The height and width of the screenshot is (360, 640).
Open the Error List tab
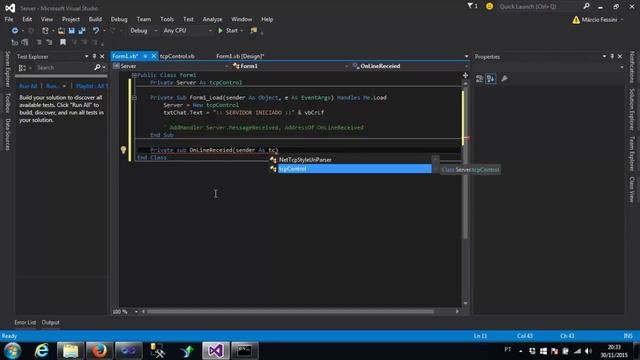point(25,322)
